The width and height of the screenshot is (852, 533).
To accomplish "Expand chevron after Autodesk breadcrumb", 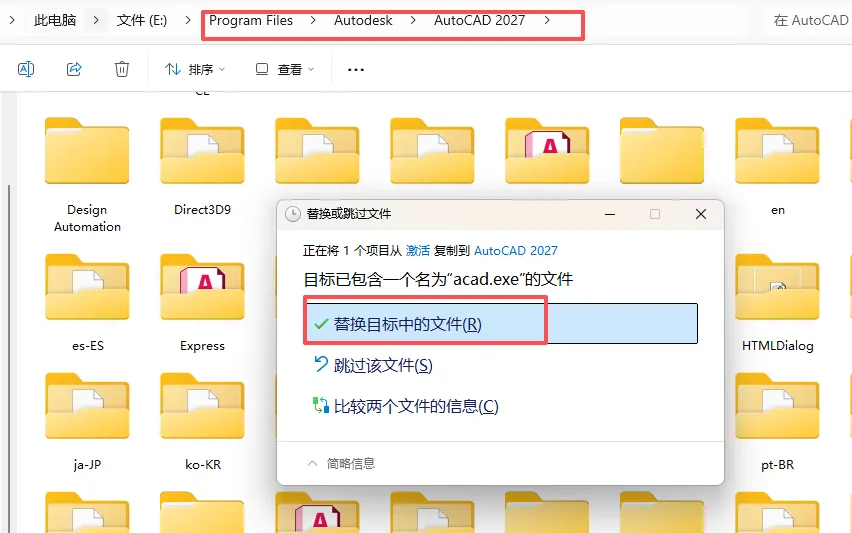I will point(413,21).
